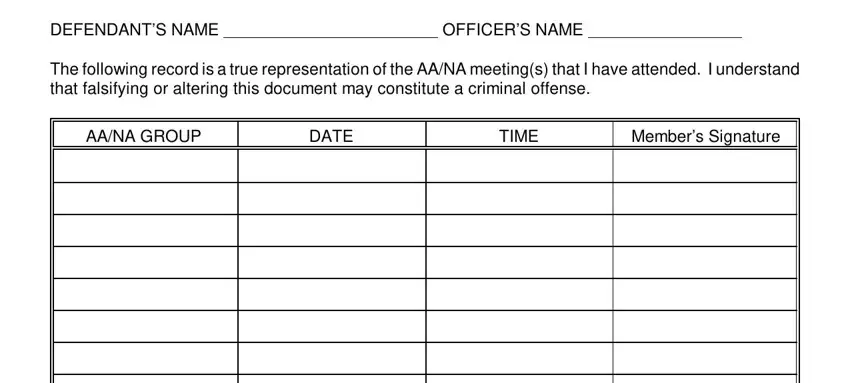The image size is (850, 383).
Task: Select the AA/NA GROUP column header
Action: coord(145,135)
